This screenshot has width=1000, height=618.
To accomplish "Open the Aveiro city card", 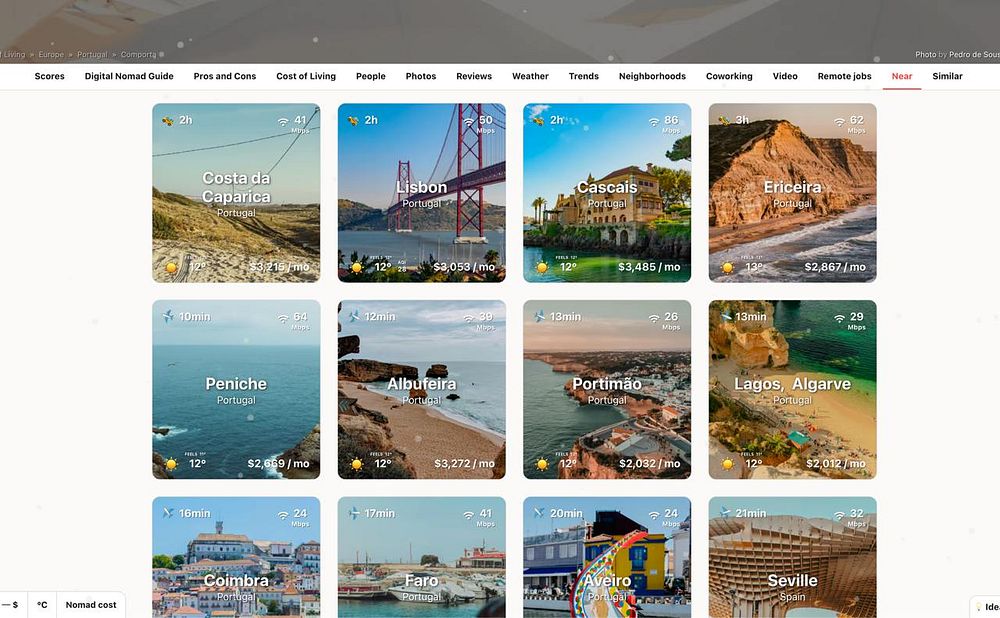I will pos(607,557).
